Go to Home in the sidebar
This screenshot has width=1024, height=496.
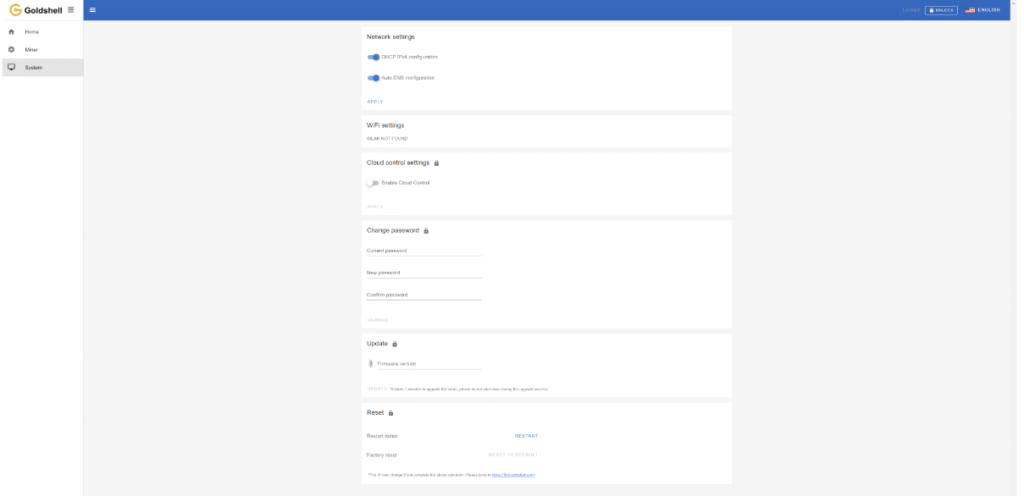click(32, 32)
